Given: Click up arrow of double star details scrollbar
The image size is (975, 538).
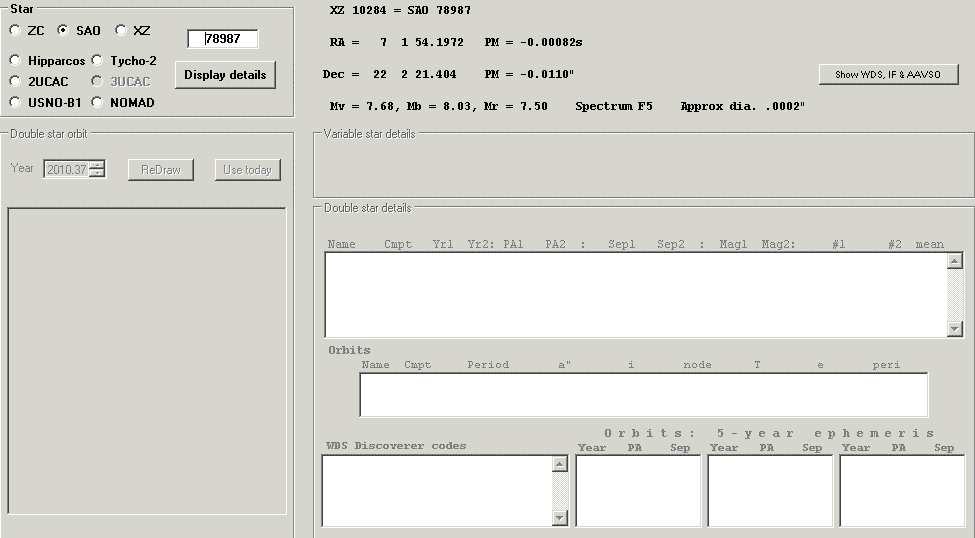Looking at the screenshot, I should [x=954, y=261].
